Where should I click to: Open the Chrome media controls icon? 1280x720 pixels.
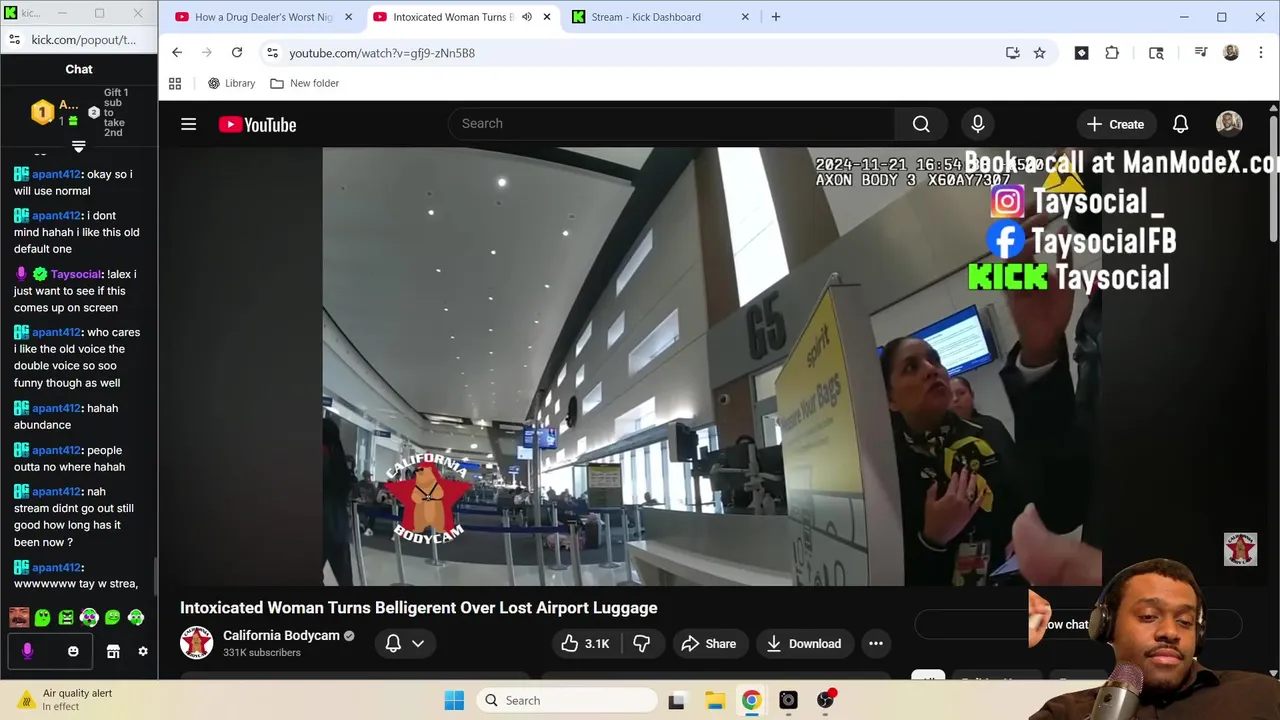(1201, 53)
